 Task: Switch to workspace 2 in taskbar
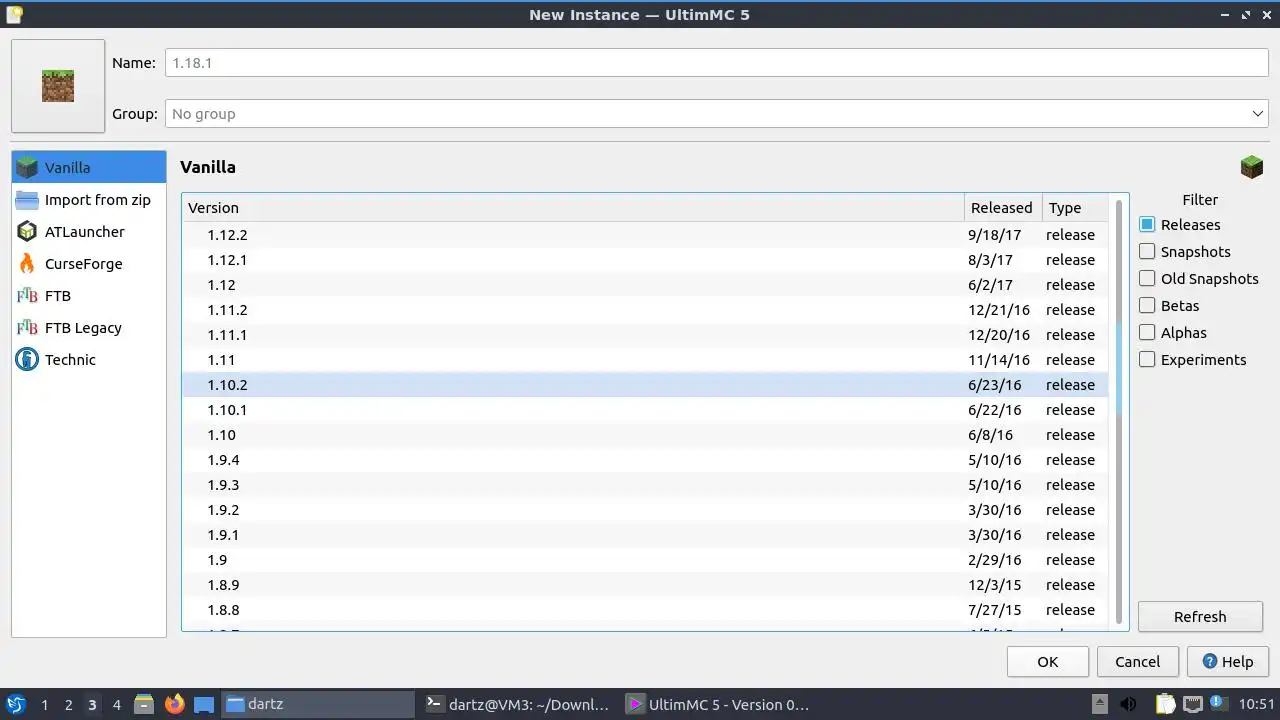click(x=68, y=705)
